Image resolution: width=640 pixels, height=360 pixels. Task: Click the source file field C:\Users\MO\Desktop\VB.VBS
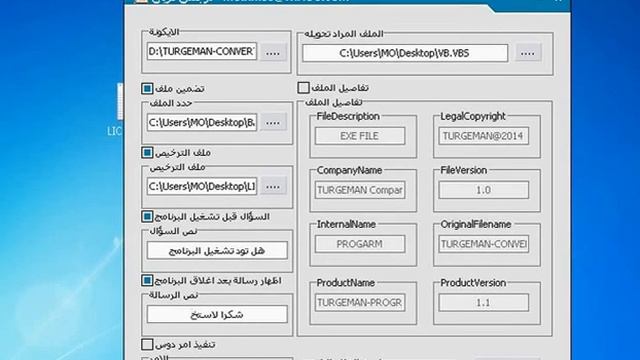point(405,53)
